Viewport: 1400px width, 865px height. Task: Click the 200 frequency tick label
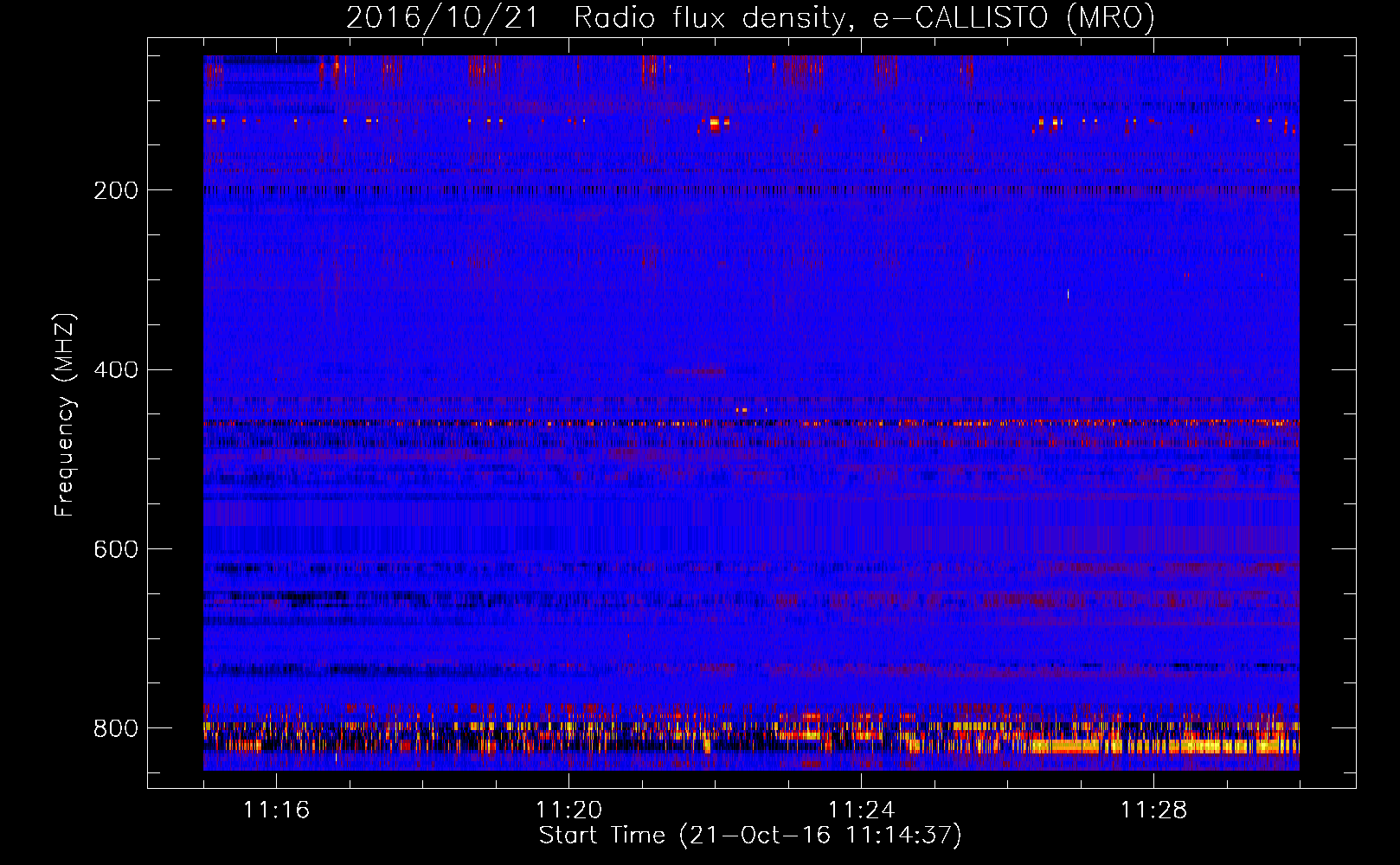[116, 190]
